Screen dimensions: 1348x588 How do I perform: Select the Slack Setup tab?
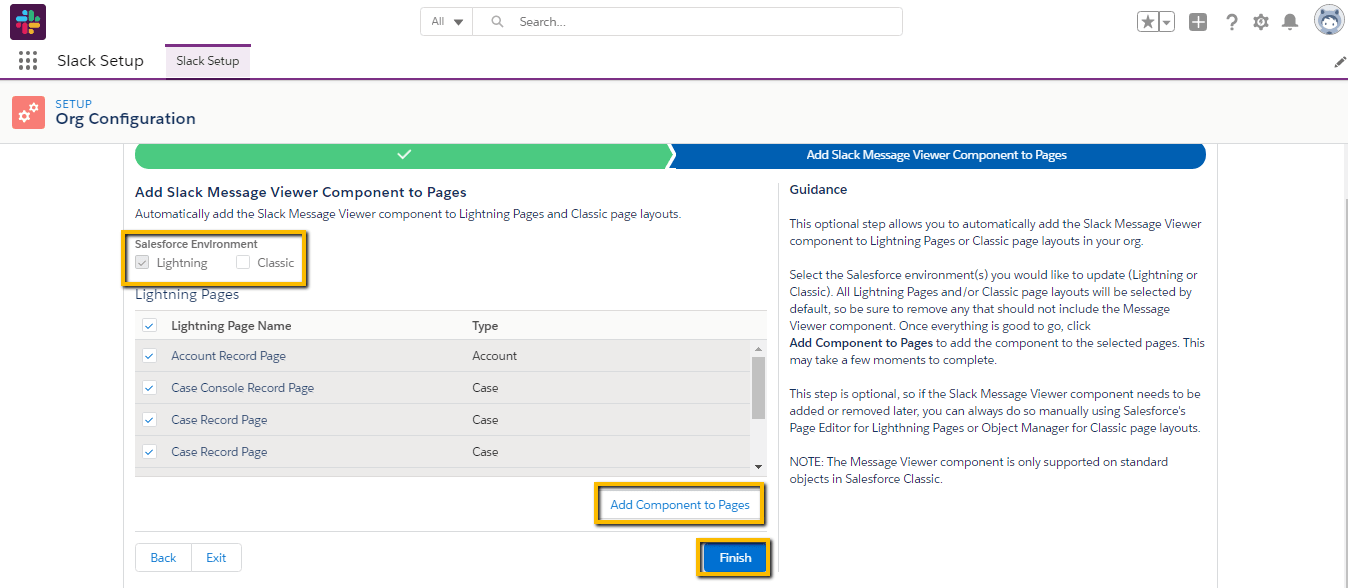208,61
